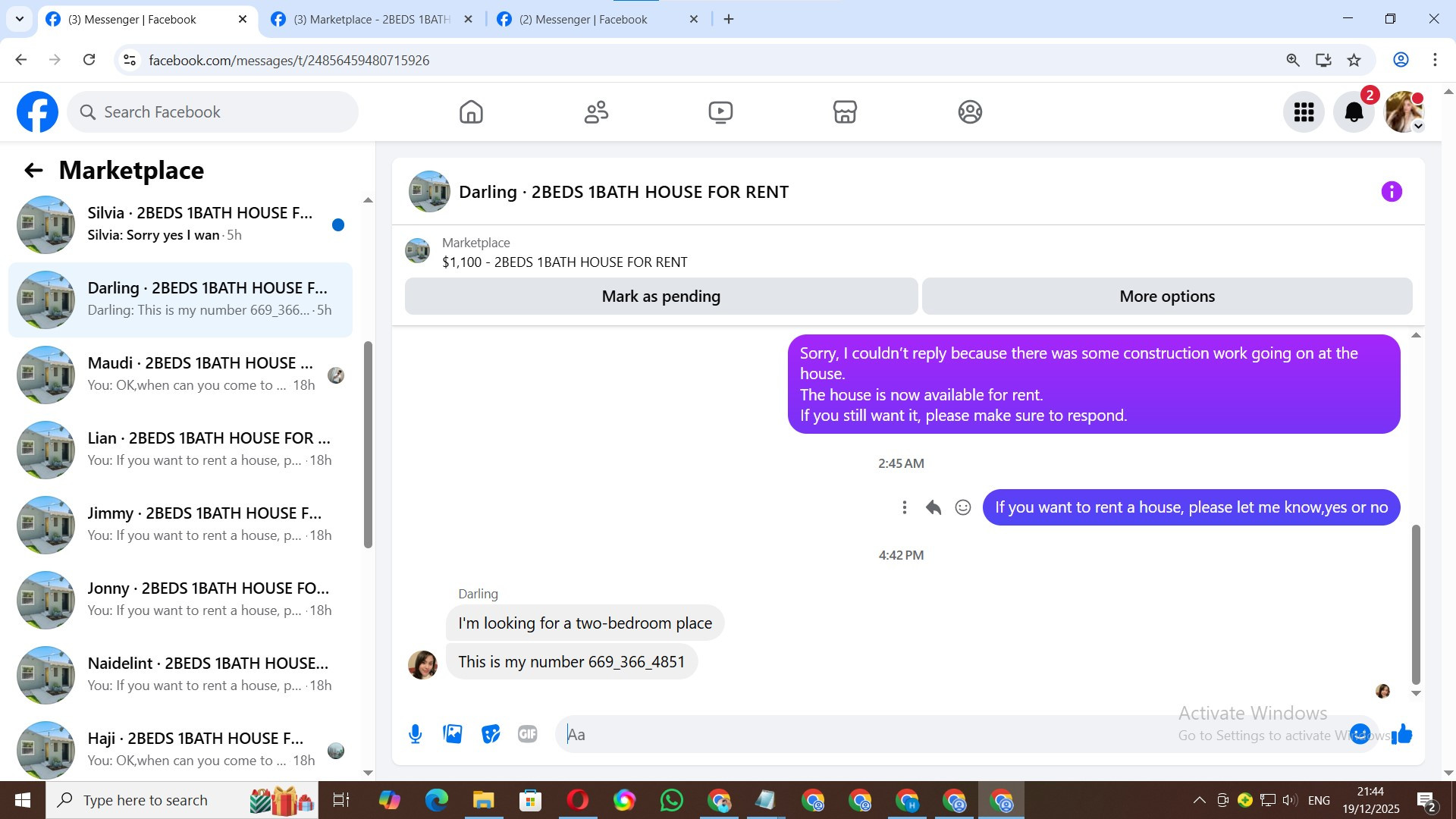Reply to the yes or no message
The width and height of the screenshot is (1456, 819).
coord(933,507)
